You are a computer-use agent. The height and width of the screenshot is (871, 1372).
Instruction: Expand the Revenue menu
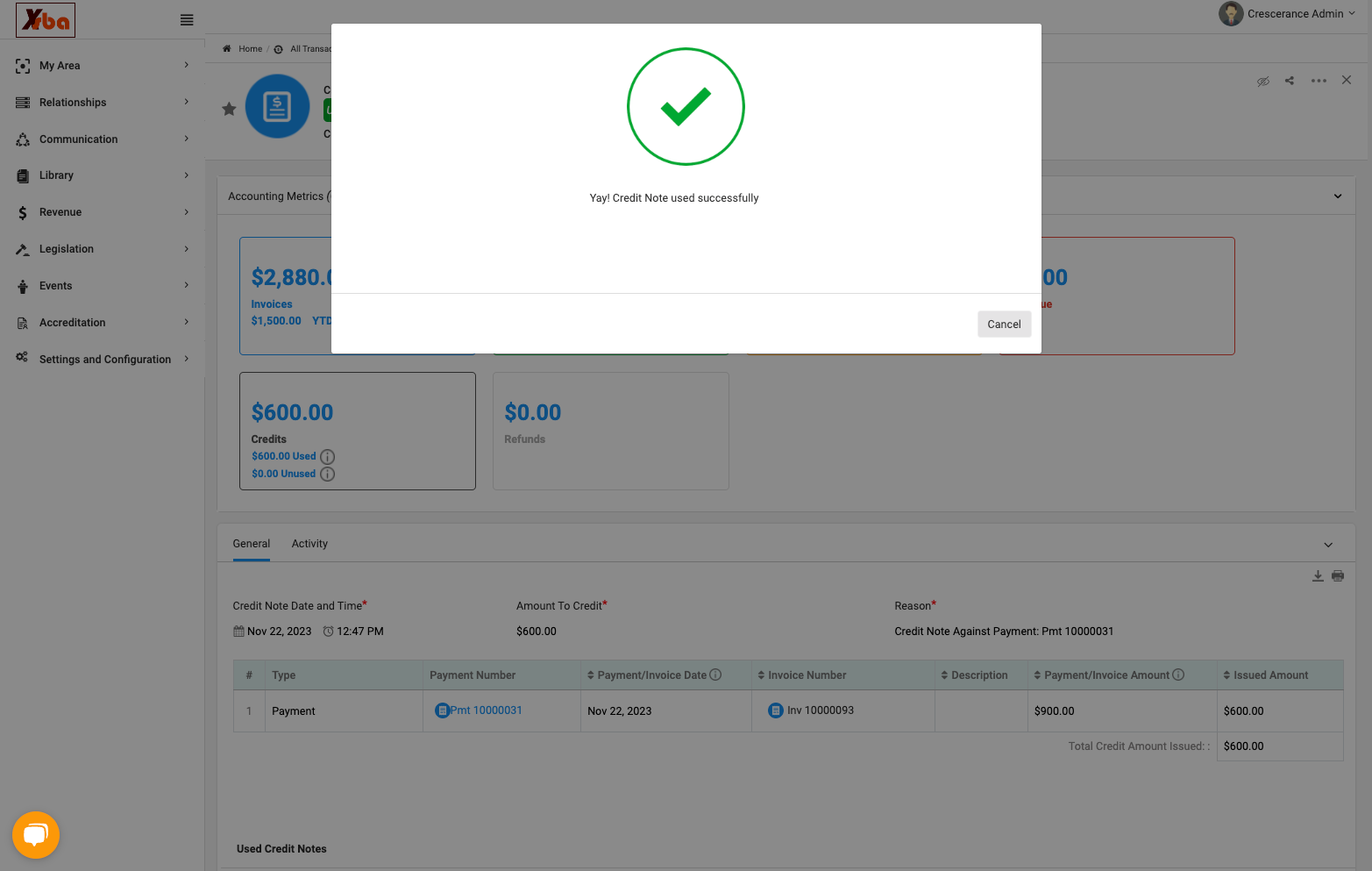pos(103,212)
